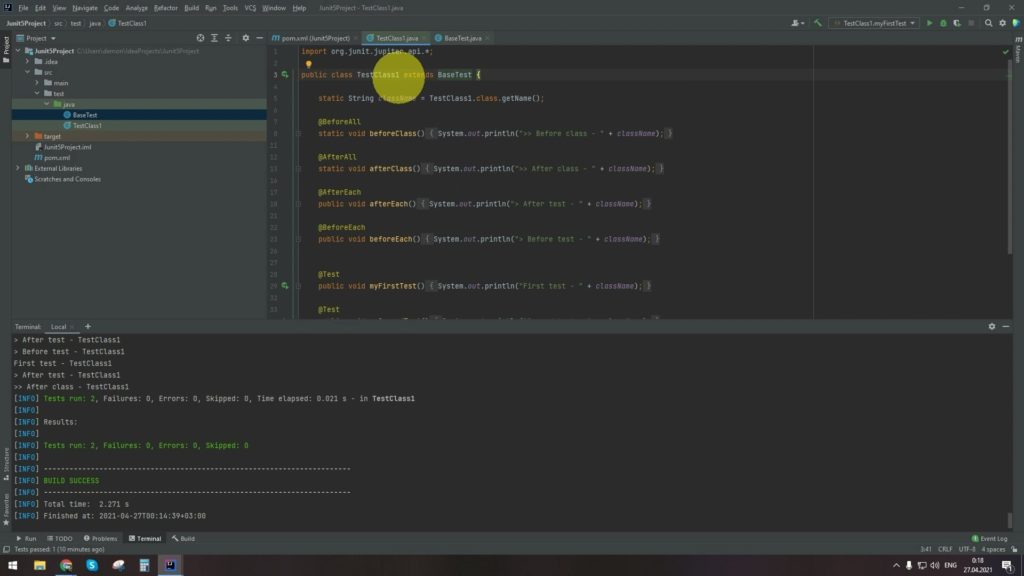Start debugging with the green bug icon
Viewport: 1024px width, 576px height.
(943, 23)
